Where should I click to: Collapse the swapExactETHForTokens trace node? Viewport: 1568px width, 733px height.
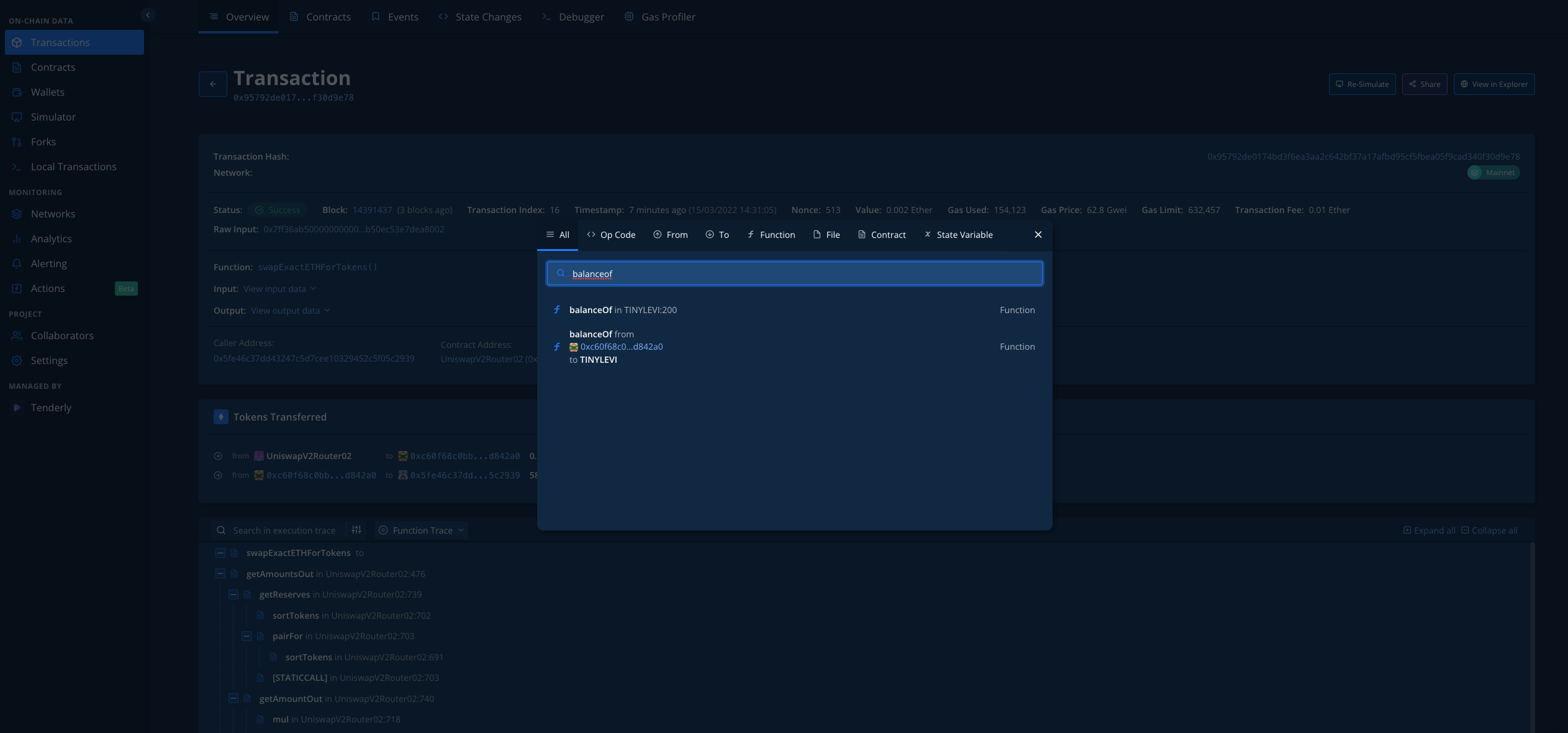click(x=220, y=553)
